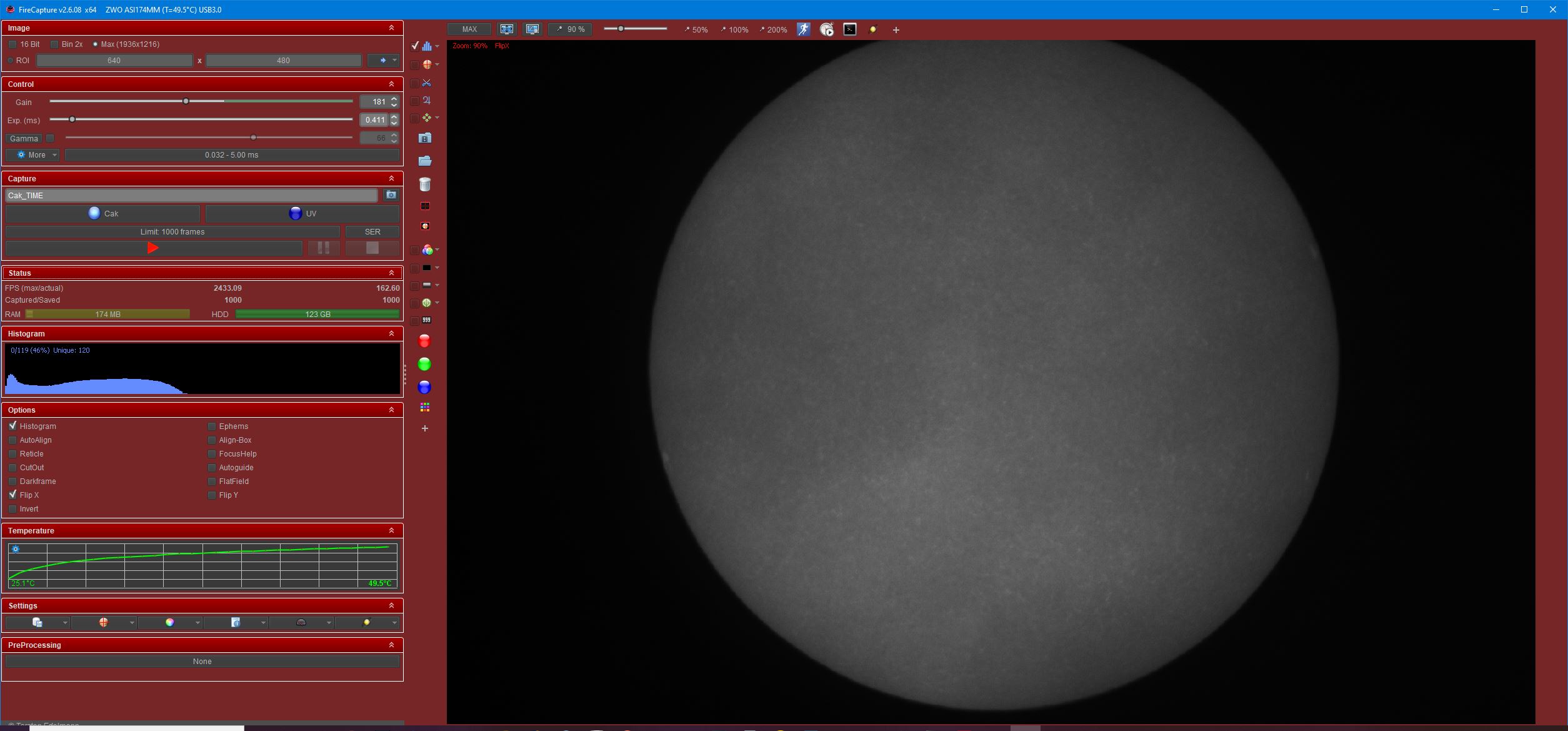Select the blue filter ball in the sidebar
This screenshot has width=1568, height=731.
(424, 387)
